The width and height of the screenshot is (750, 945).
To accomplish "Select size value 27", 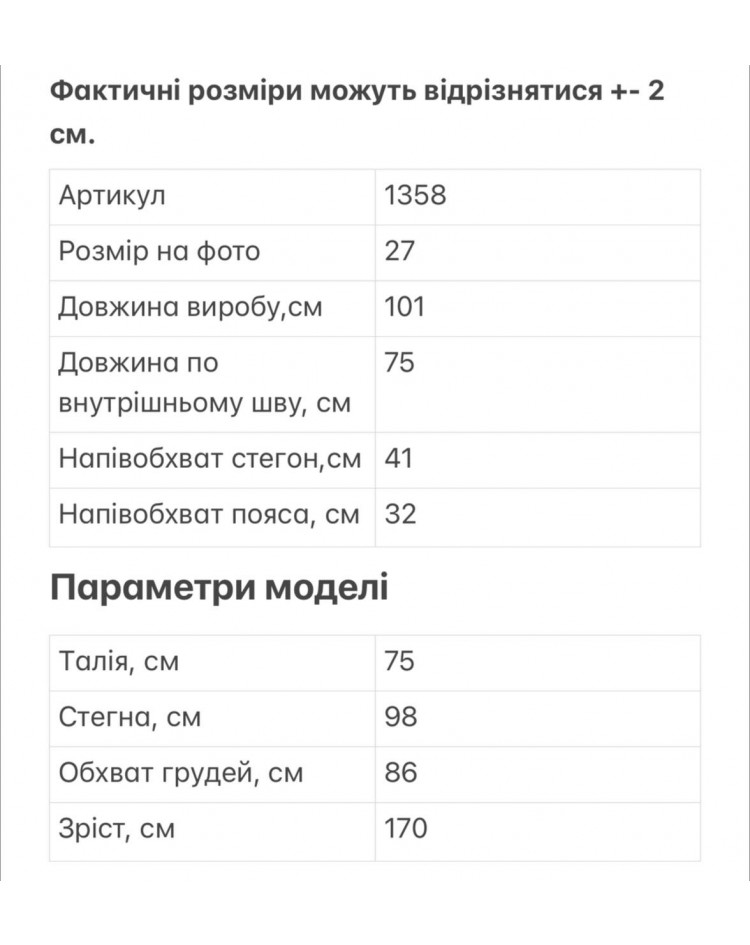I will coord(400,251).
